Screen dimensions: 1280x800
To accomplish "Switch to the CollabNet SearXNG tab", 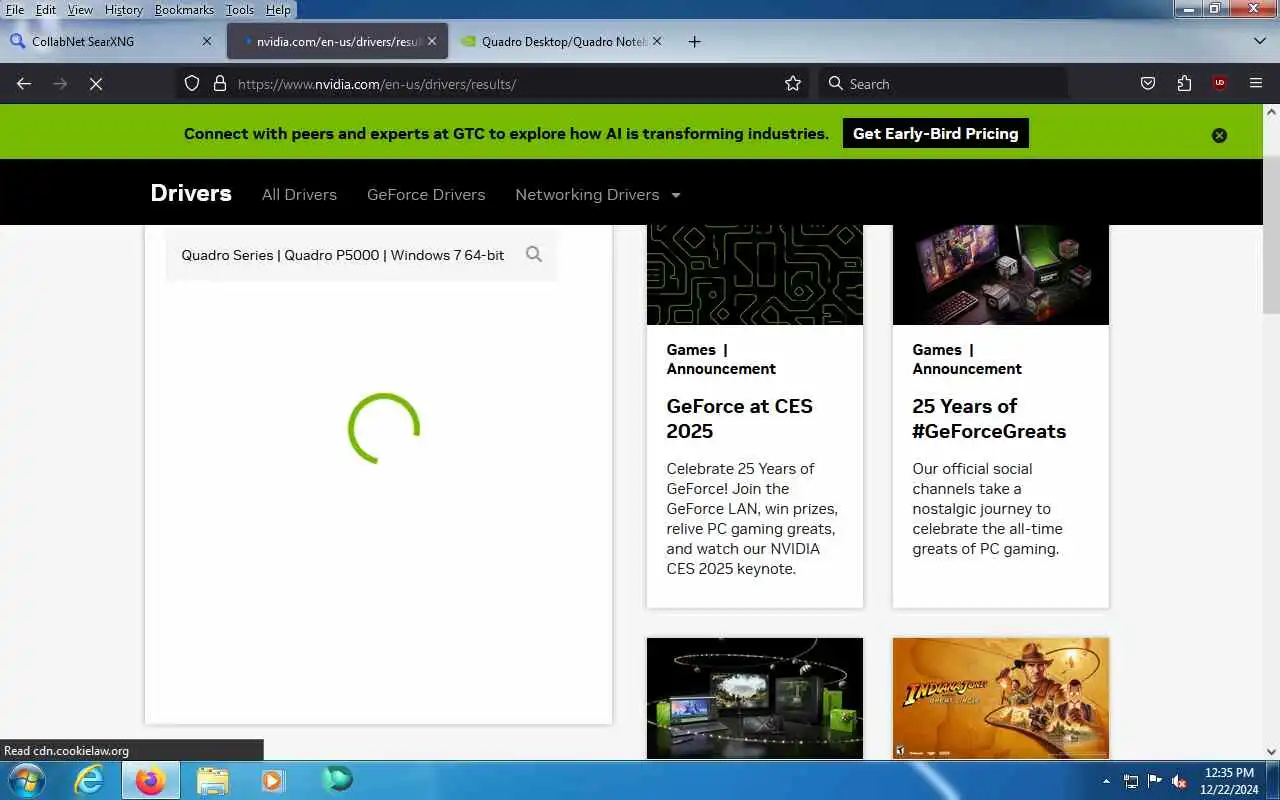I will (x=110, y=41).
